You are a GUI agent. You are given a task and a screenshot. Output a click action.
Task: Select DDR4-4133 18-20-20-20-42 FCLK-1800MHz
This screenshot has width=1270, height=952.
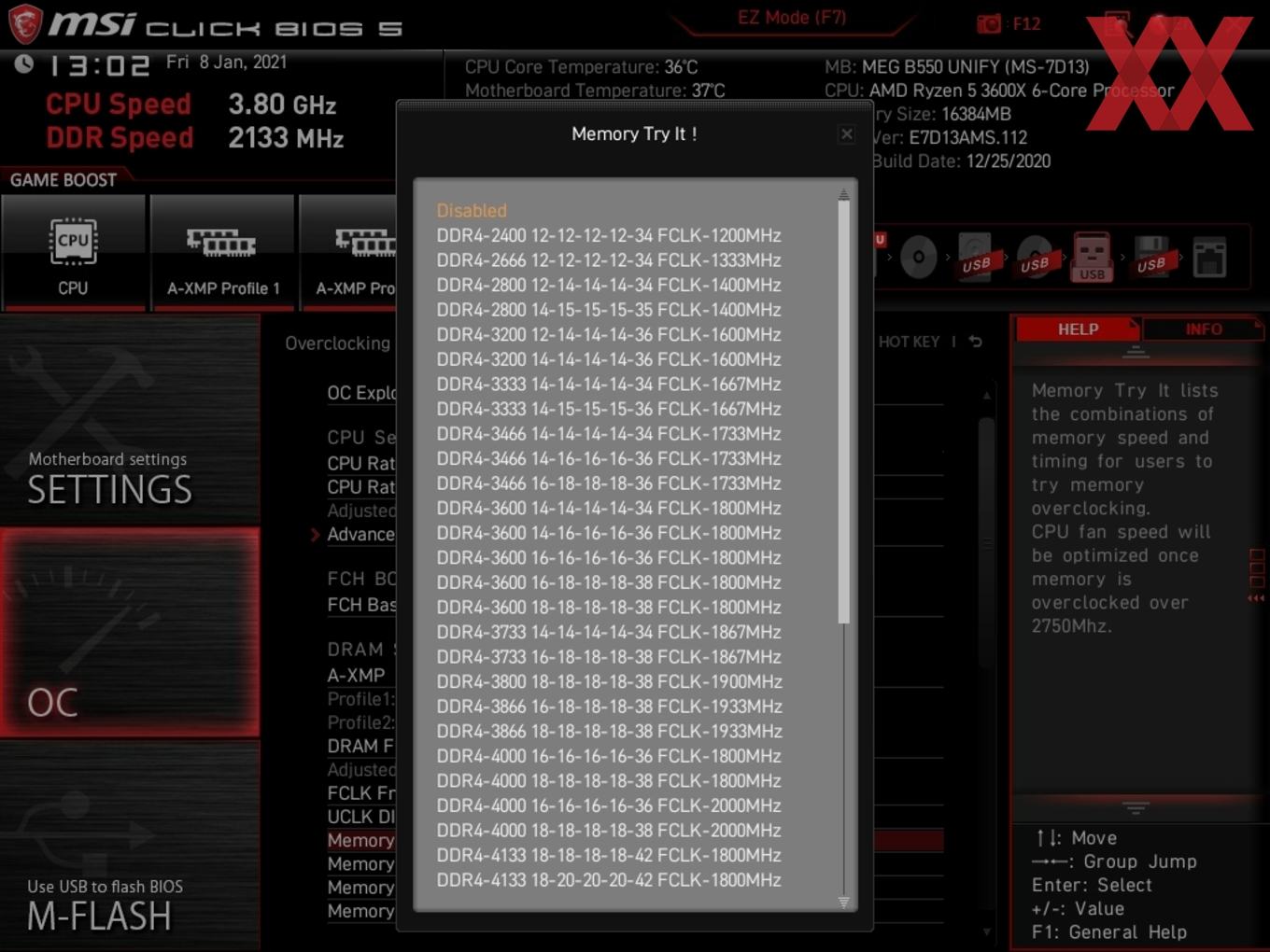pyautogui.click(x=609, y=880)
